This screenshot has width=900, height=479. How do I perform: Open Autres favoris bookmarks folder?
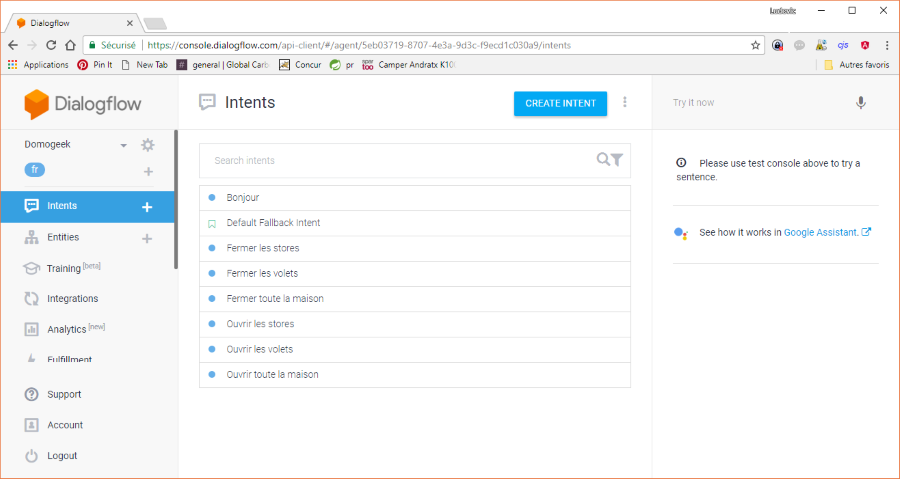(856, 65)
